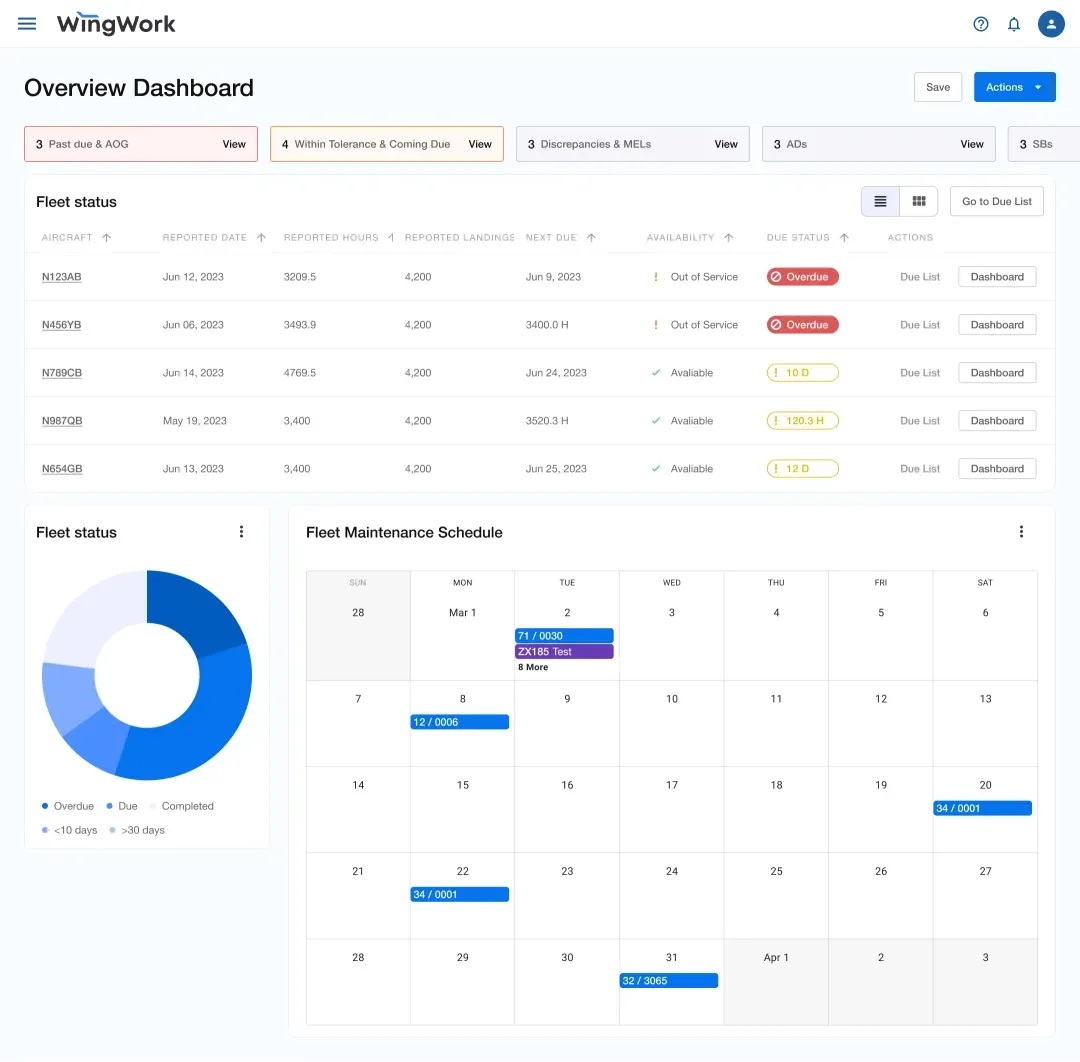View Past due & AOG items
Viewport: 1080px width, 1062px height.
[x=233, y=144]
